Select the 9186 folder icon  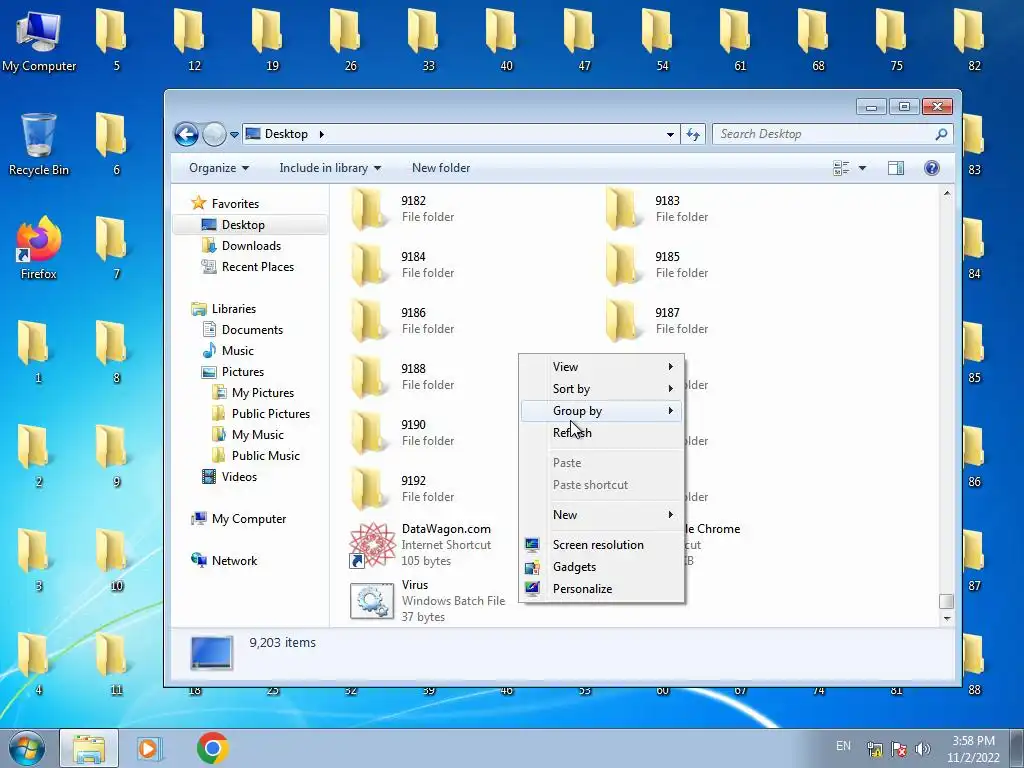coord(367,321)
